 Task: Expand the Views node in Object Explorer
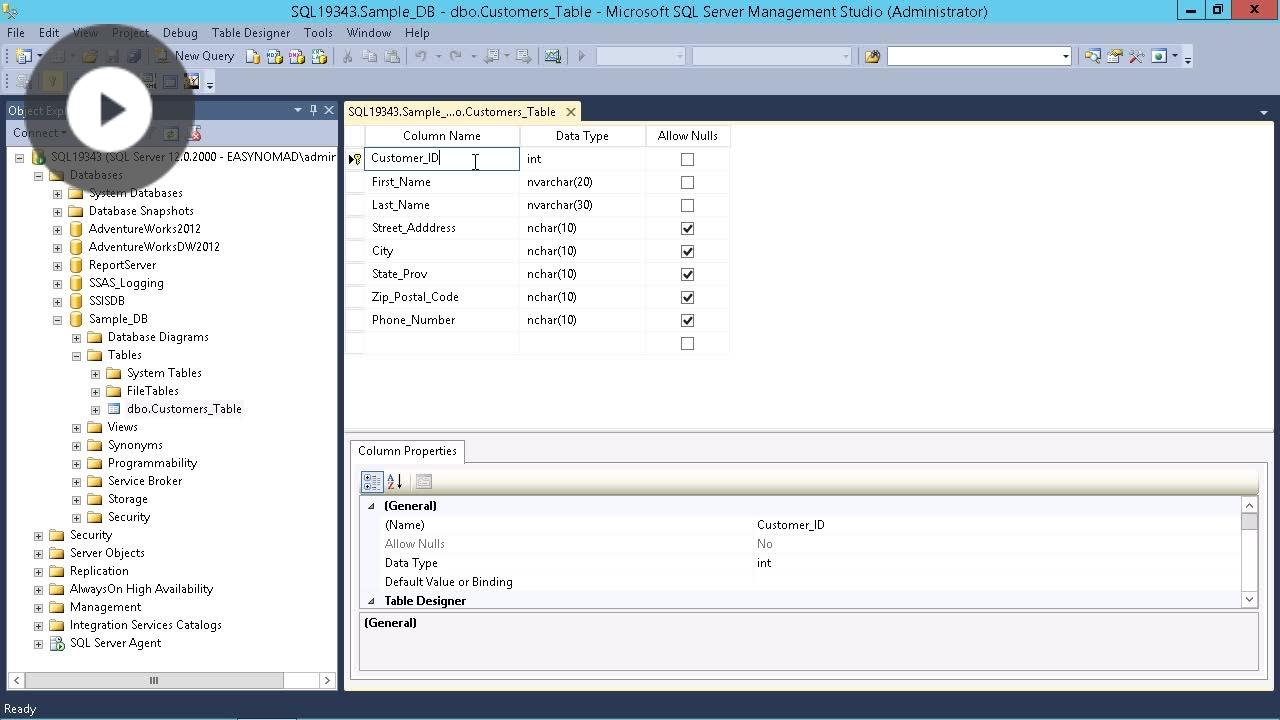(x=76, y=427)
